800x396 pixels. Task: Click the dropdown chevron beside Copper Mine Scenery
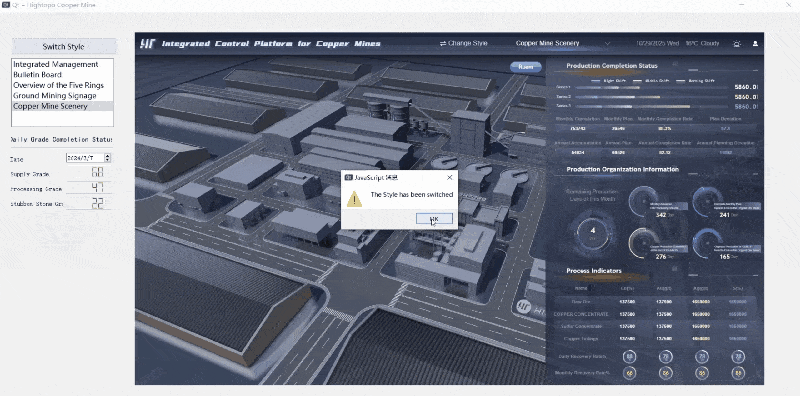607,43
